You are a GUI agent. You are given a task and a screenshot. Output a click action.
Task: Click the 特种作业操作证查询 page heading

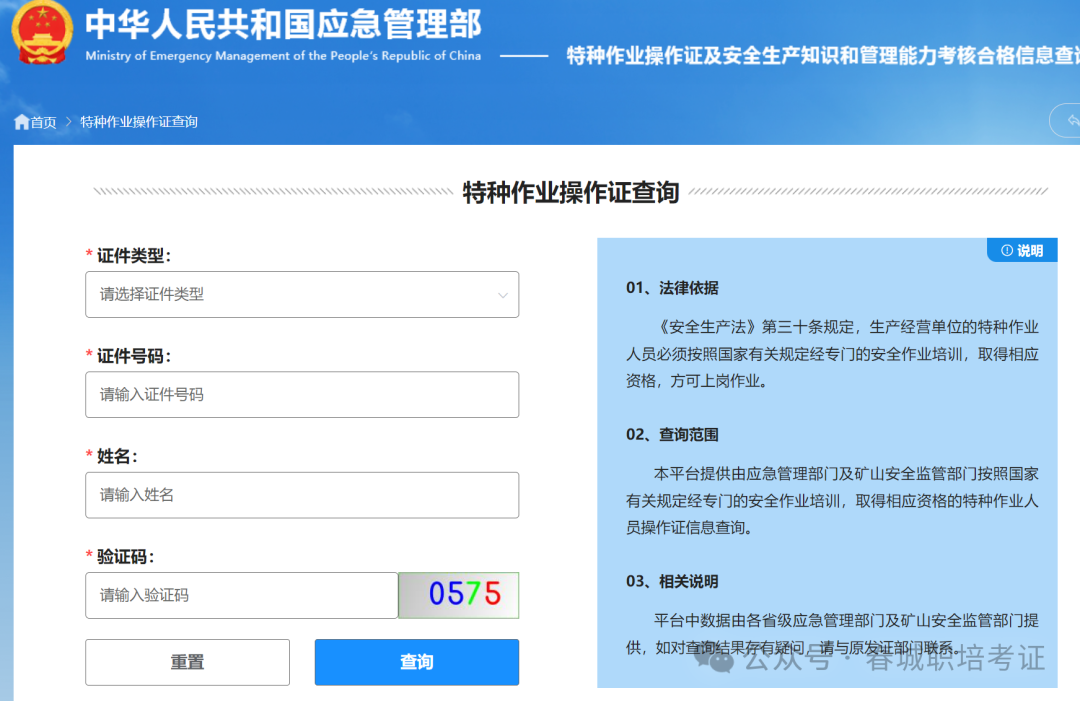point(571,192)
